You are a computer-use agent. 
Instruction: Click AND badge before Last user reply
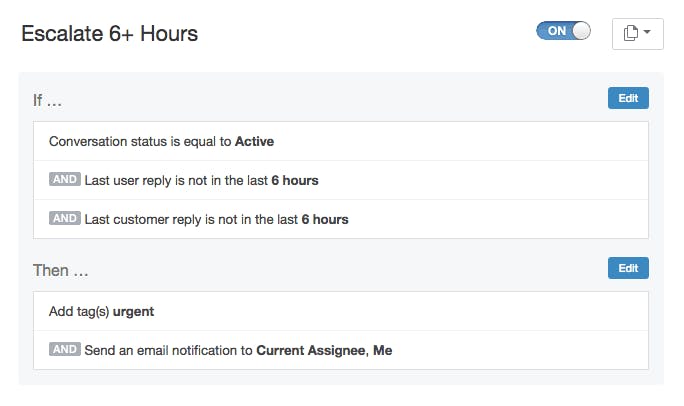click(x=64, y=180)
